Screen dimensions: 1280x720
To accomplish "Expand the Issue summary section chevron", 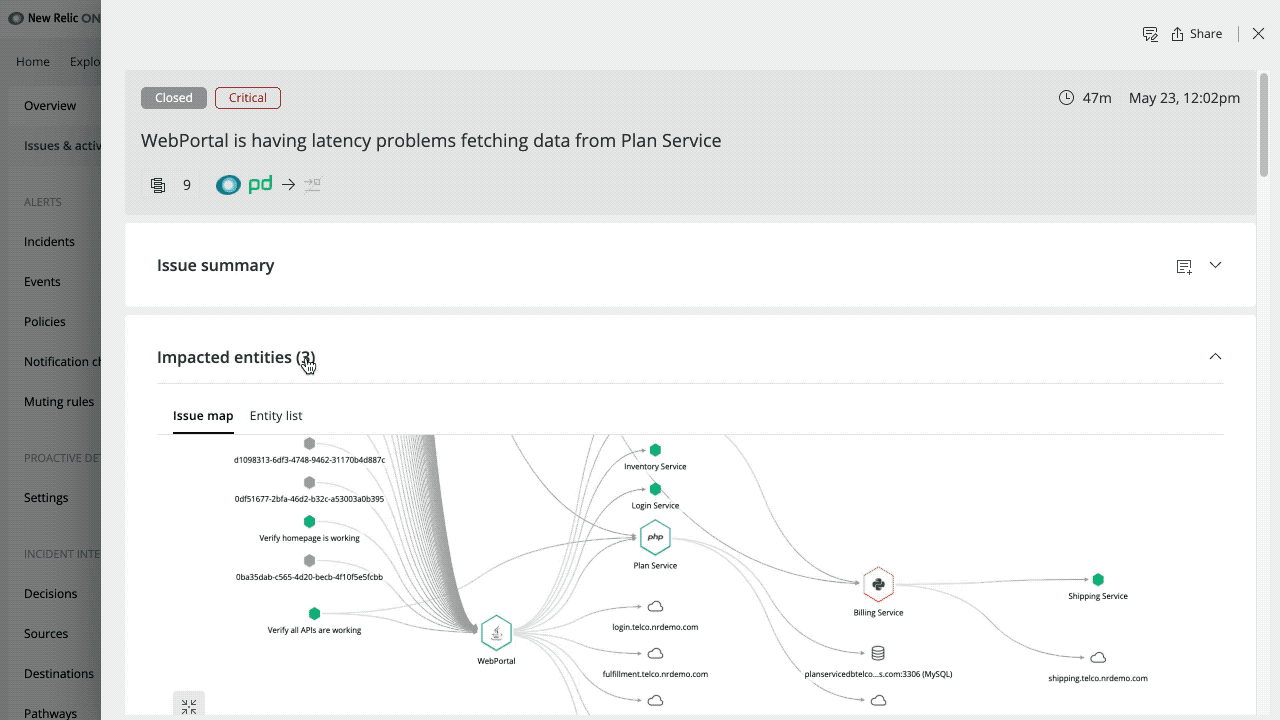I will (1215, 265).
